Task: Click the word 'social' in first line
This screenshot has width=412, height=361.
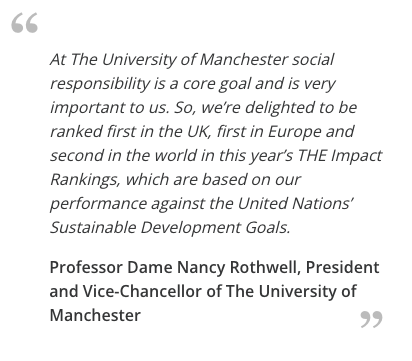Action: (313, 60)
